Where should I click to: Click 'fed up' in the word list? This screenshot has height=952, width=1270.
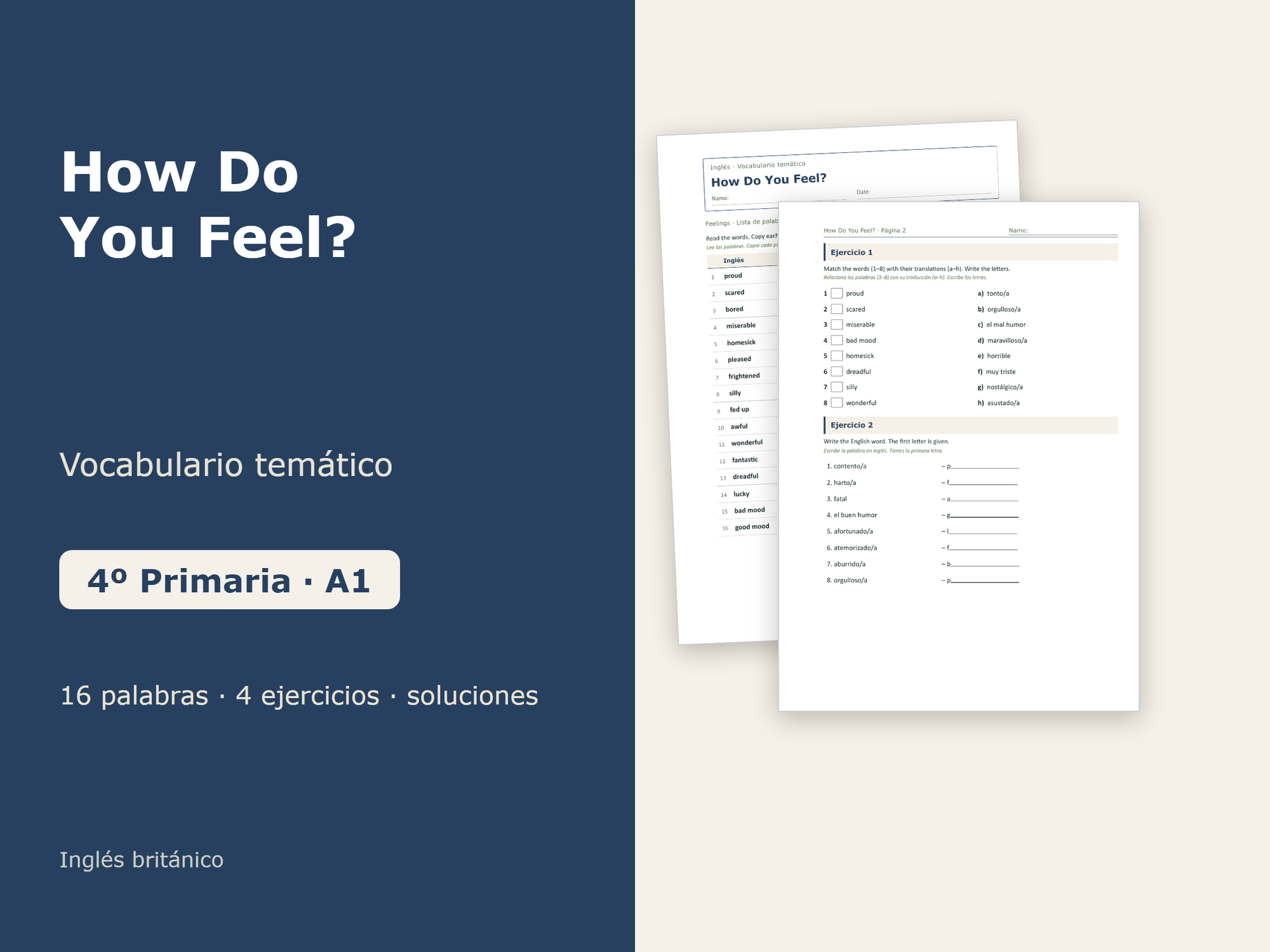coord(739,409)
